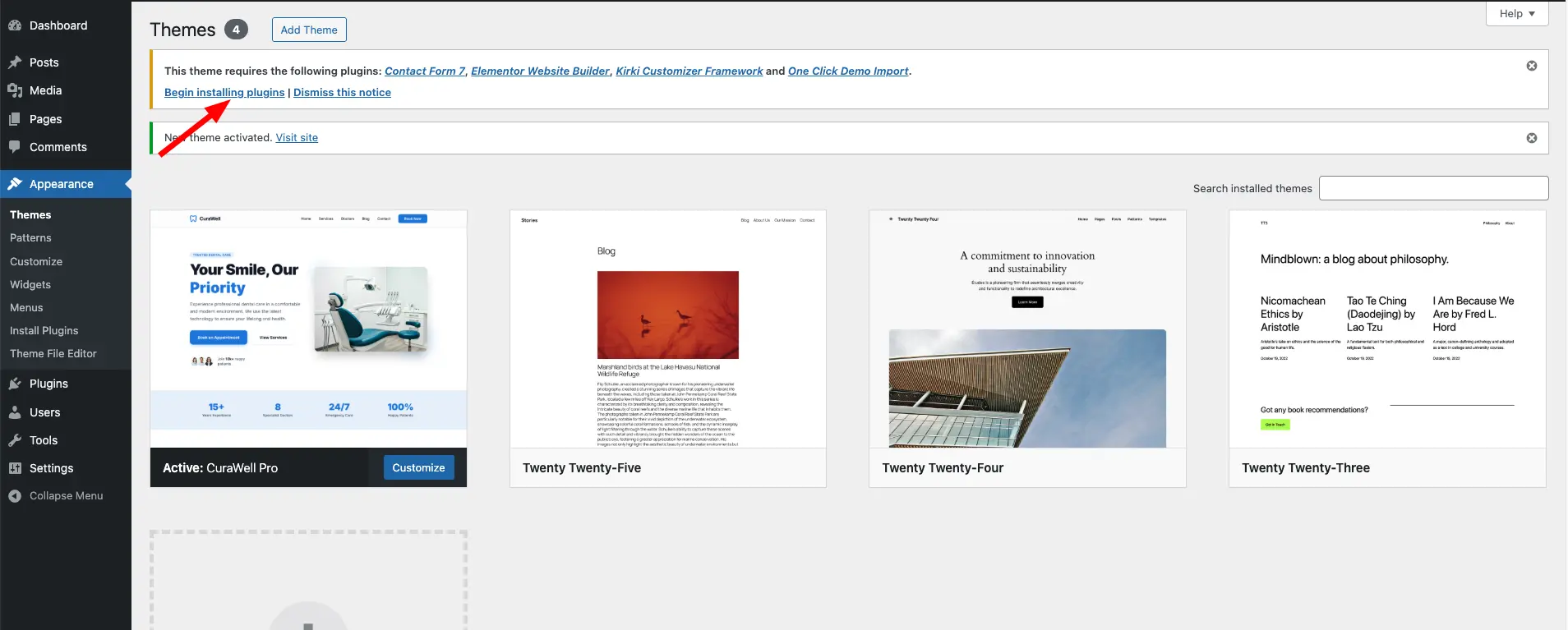The height and width of the screenshot is (630, 1568).
Task: Click the Comments speech bubble icon
Action: (15, 147)
